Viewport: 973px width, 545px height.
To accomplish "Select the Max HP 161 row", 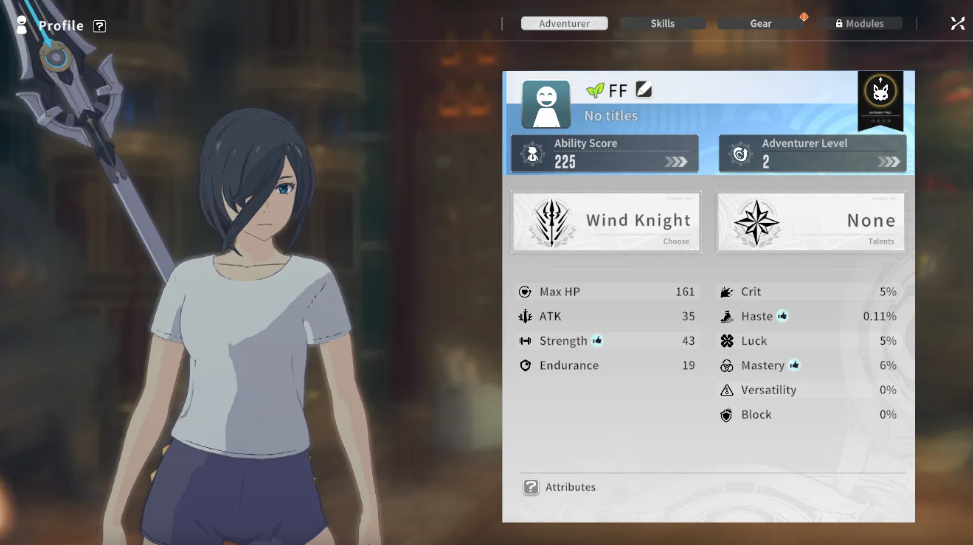I will [607, 292].
